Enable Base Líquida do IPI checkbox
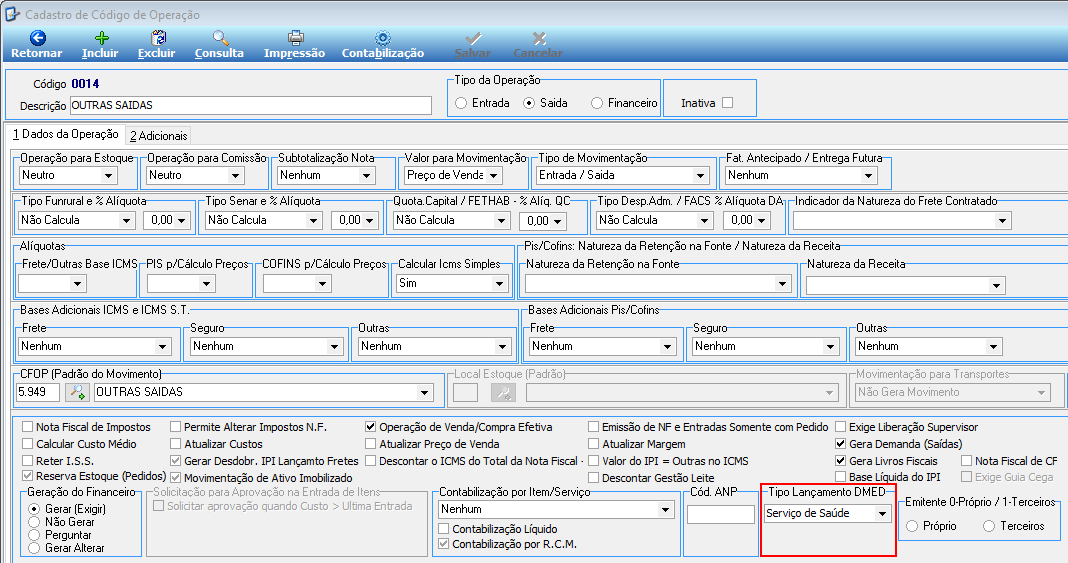The image size is (1068, 563). tap(841, 477)
